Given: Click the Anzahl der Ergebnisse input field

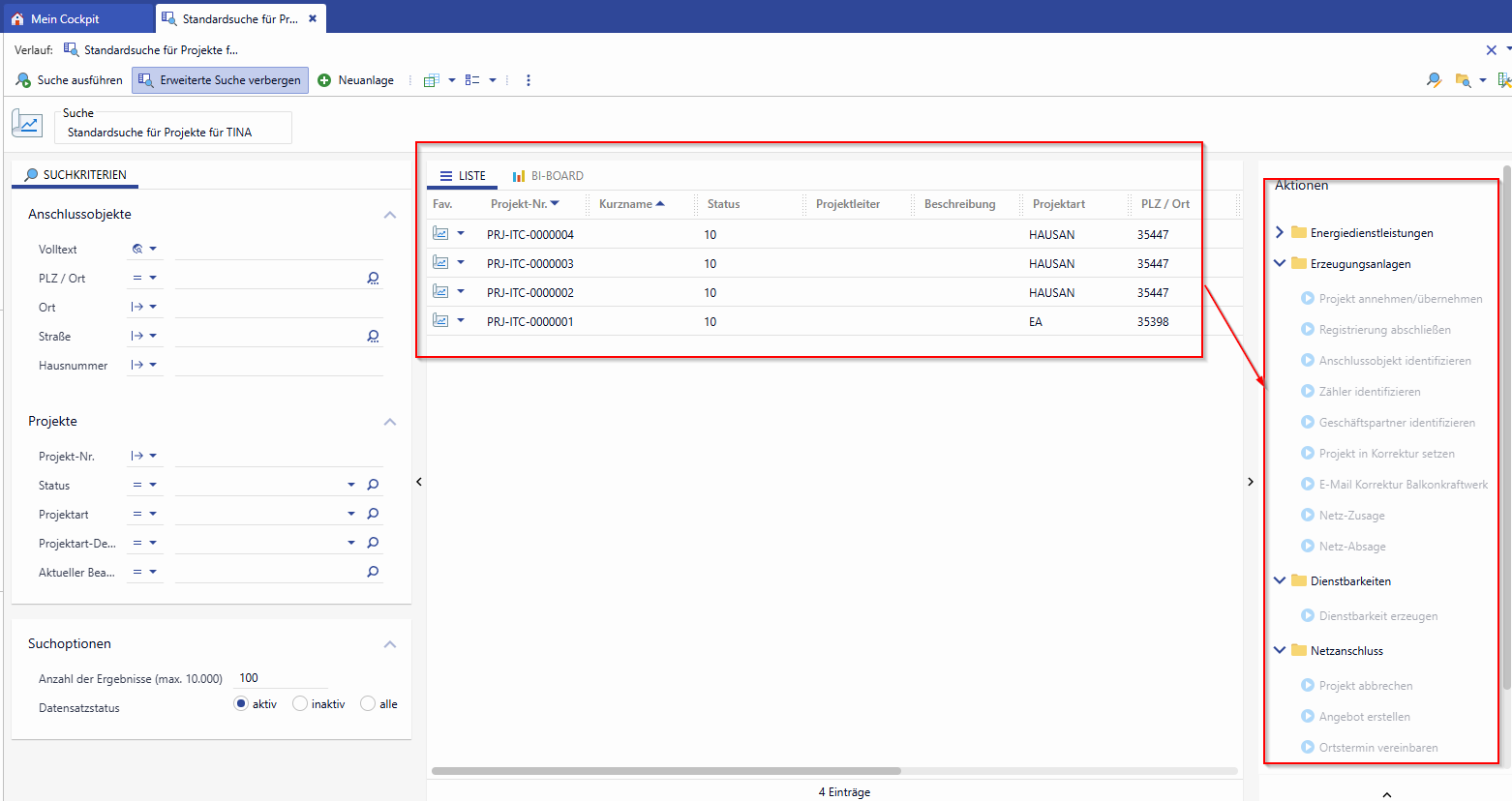Looking at the screenshot, I should (281, 678).
